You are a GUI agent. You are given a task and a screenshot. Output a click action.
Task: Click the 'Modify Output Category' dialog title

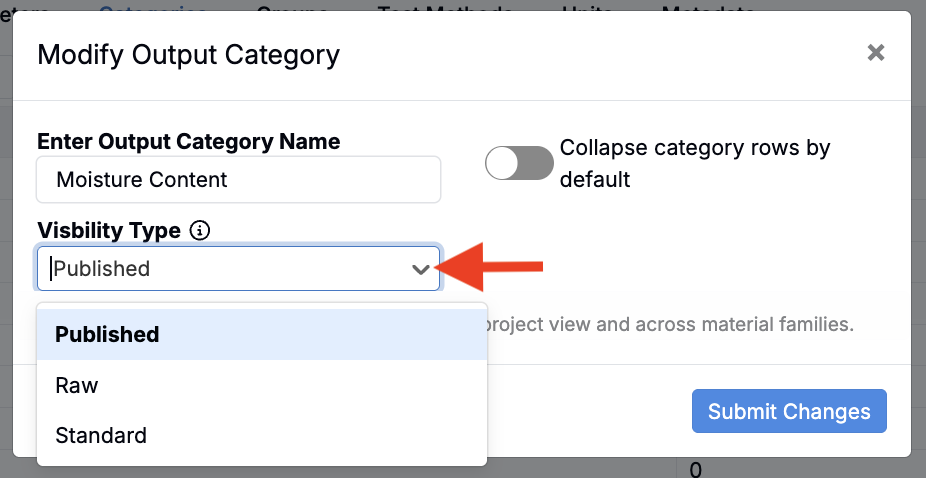pos(188,54)
